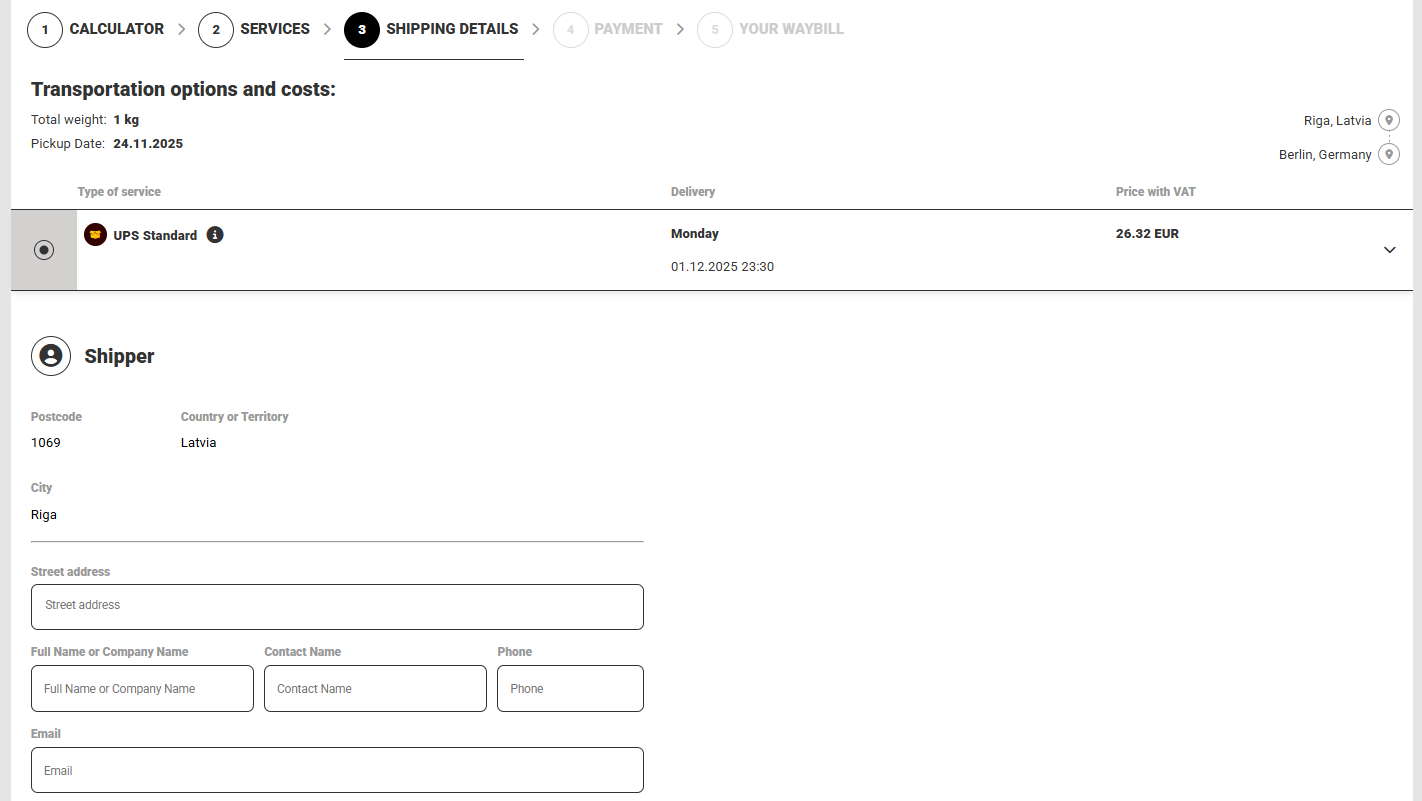Open the Services step tab
The width and height of the screenshot is (1422, 801).
pos(275,29)
